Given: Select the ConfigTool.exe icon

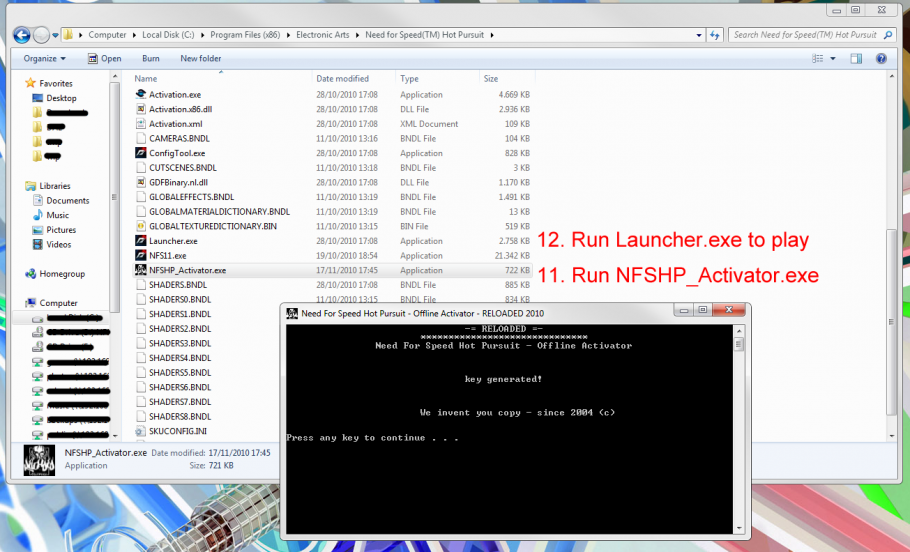Looking at the screenshot, I should pyautogui.click(x=140, y=153).
